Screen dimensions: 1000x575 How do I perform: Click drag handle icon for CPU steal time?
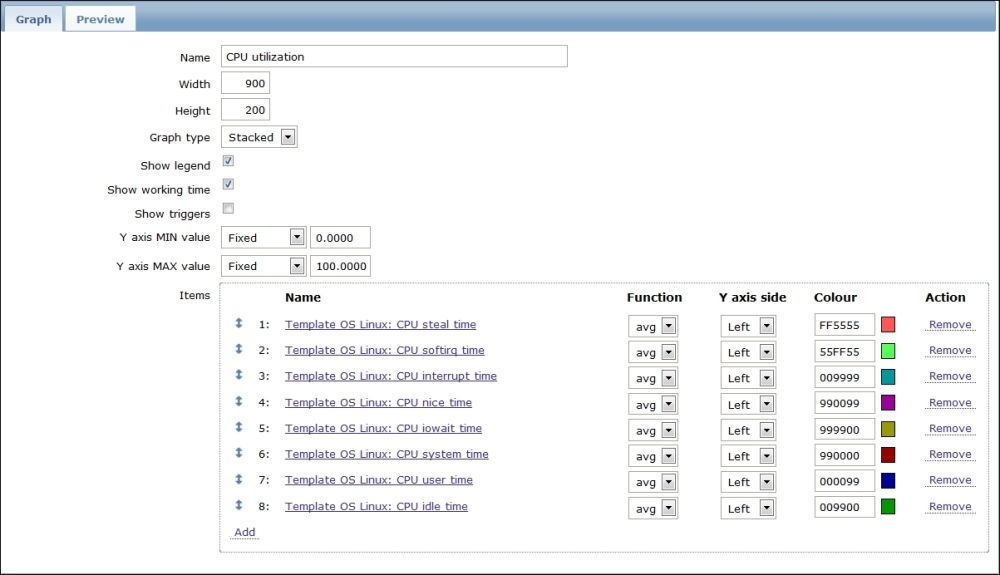click(x=239, y=323)
